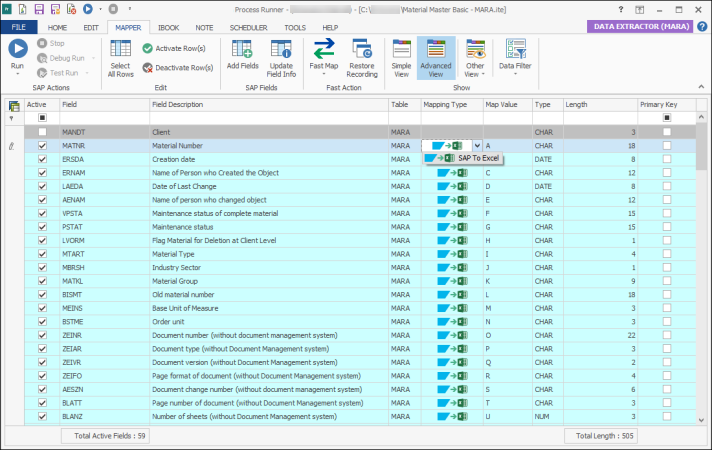Open the quick access toolbar customize arrow
712x450 pixels.
tap(130, 9)
